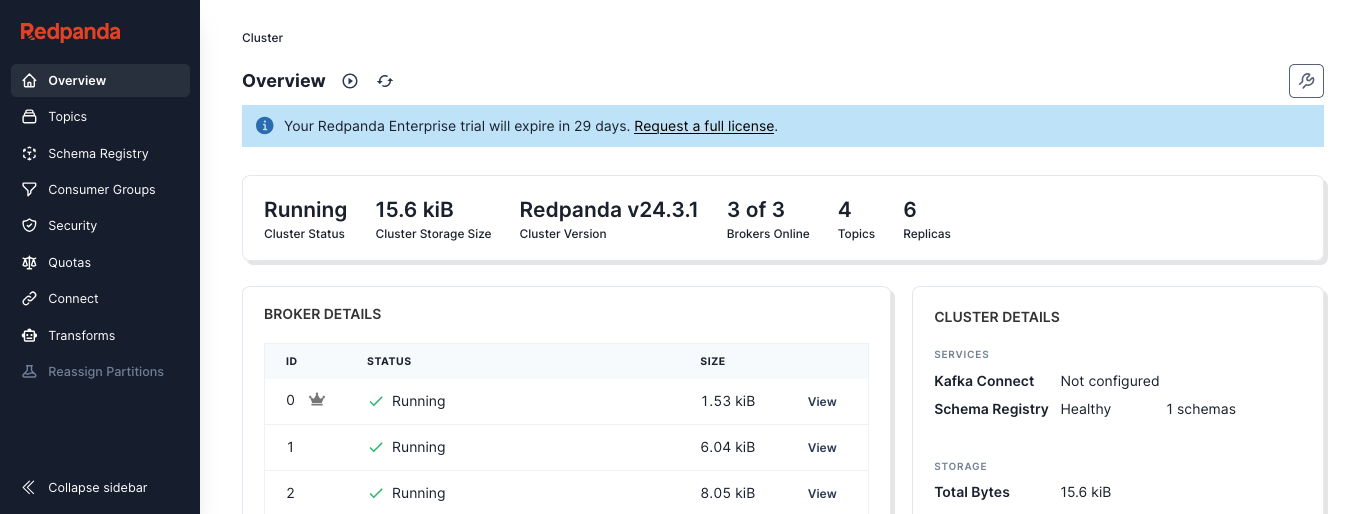Click the crown icon on broker 0
1366x514 pixels.
point(317,400)
